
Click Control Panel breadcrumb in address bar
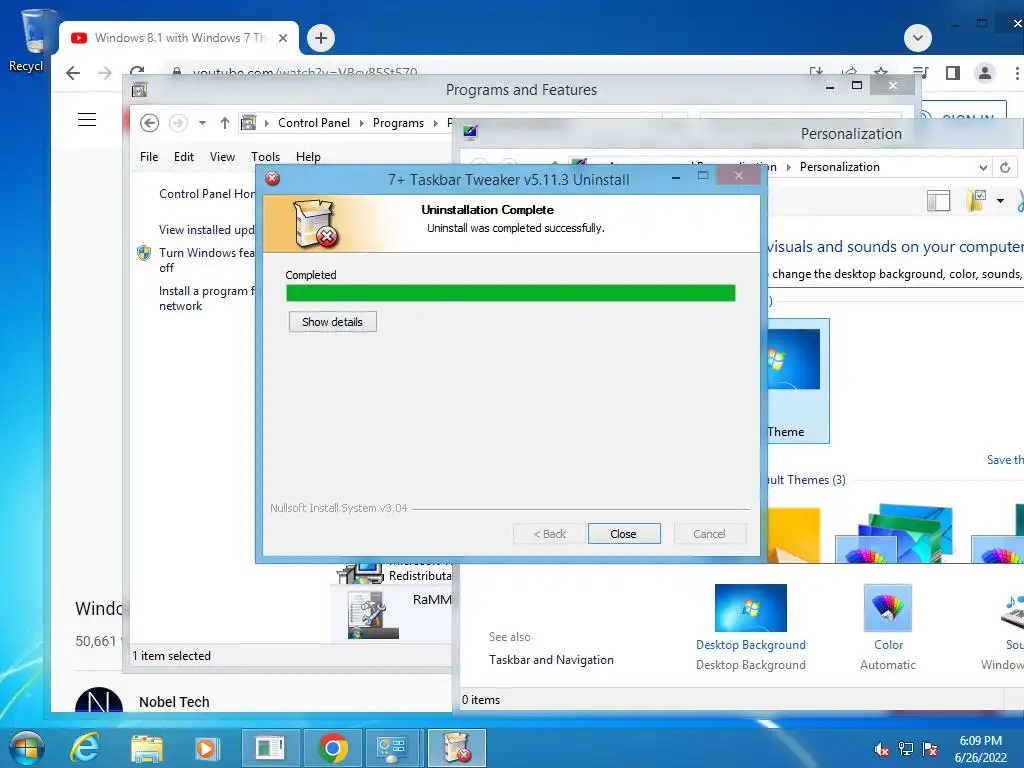pyautogui.click(x=314, y=123)
